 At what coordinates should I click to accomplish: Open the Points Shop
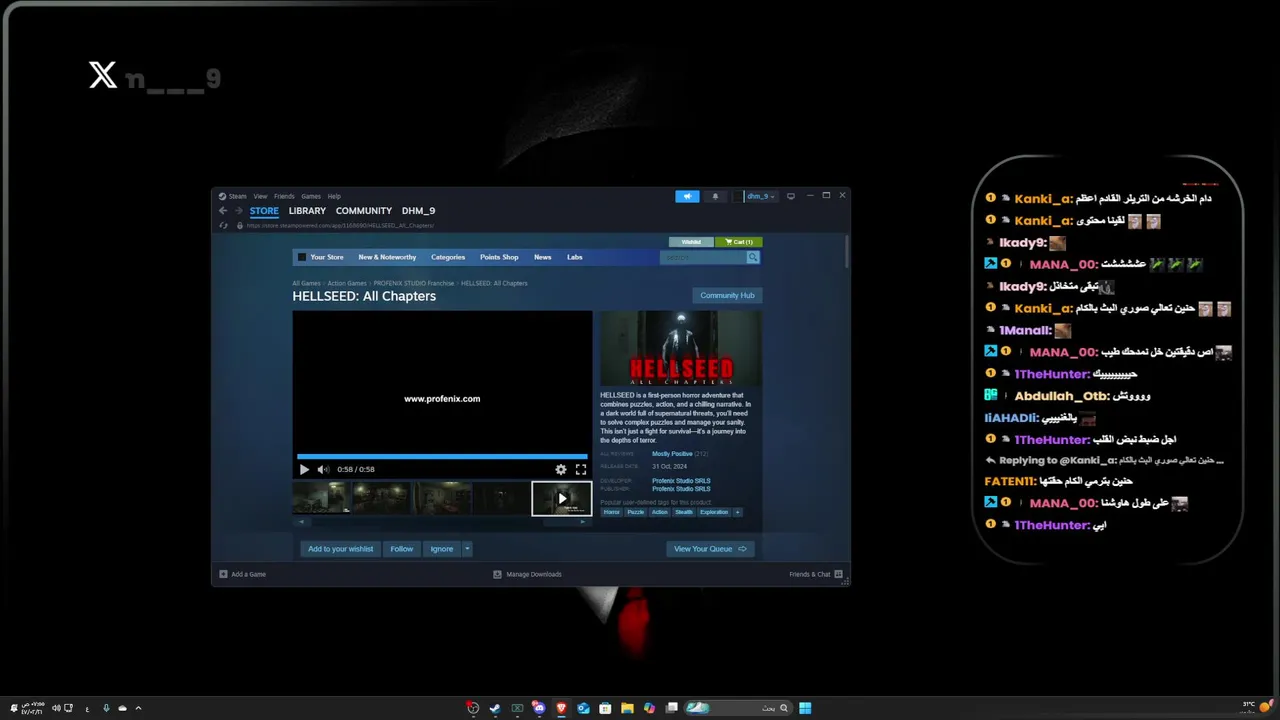tap(499, 257)
